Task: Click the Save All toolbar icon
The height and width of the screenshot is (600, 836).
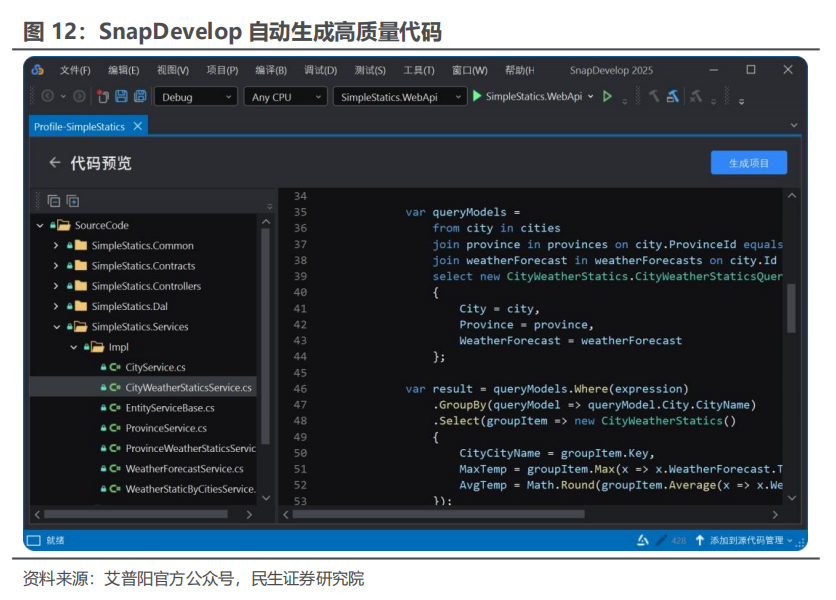Action: click(x=140, y=96)
